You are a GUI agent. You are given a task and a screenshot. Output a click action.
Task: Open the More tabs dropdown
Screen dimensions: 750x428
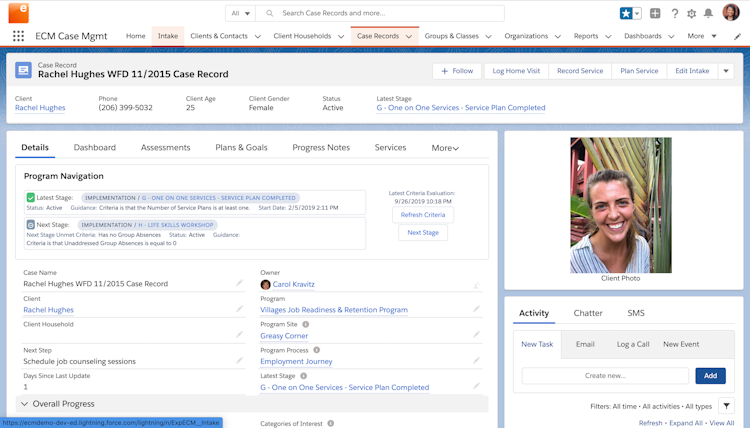coord(445,148)
